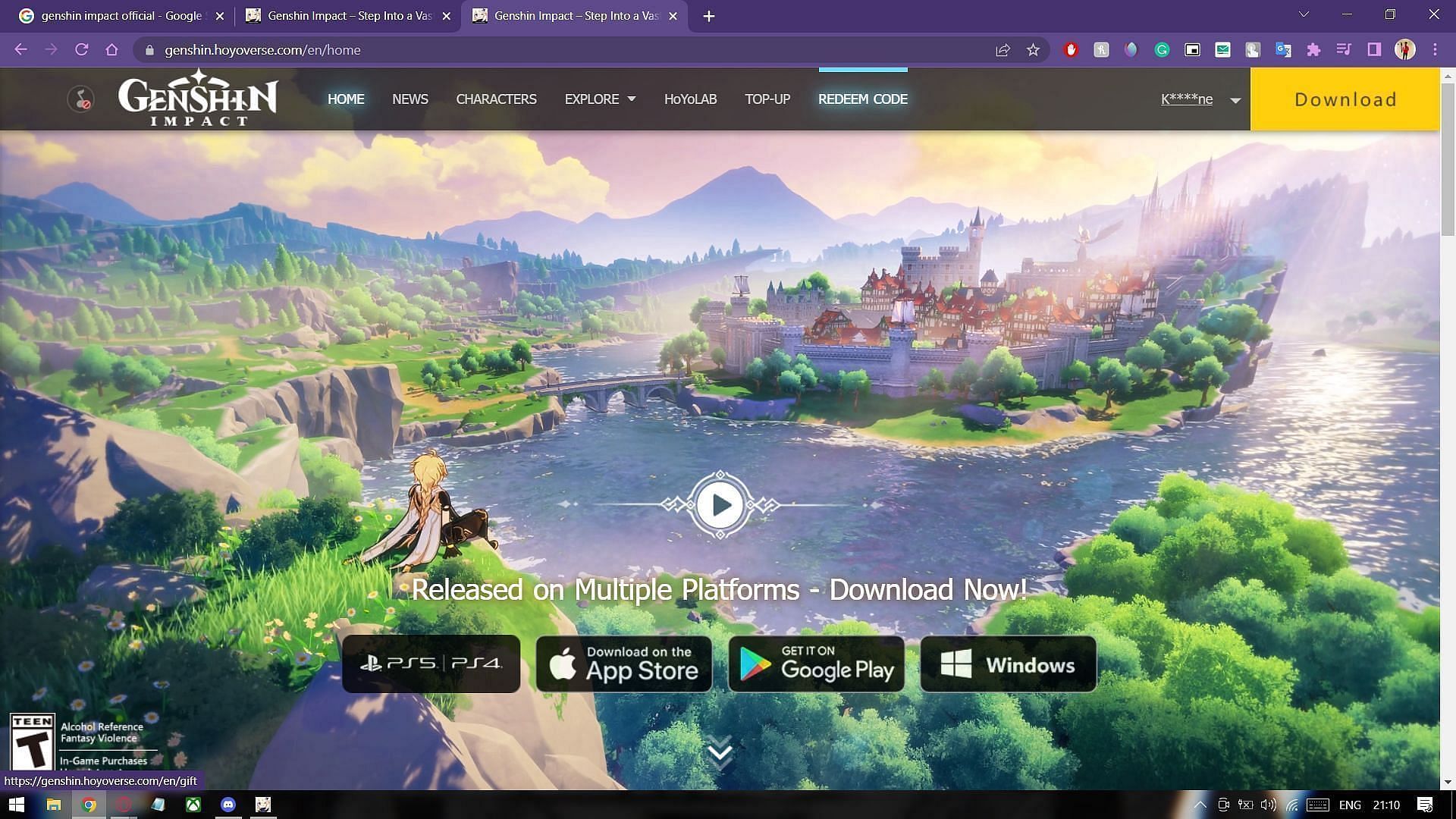Select the CHARACTERS menu tab

click(x=496, y=98)
